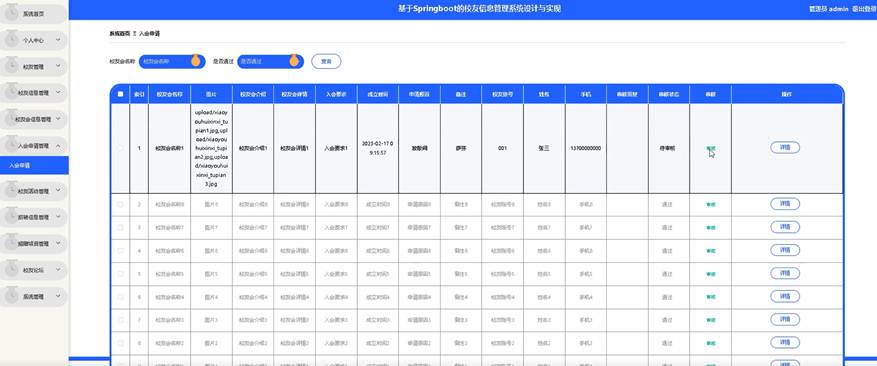The height and width of the screenshot is (366, 877).
Task: Check the checkbox for row with index 5
Action: [x=120, y=274]
